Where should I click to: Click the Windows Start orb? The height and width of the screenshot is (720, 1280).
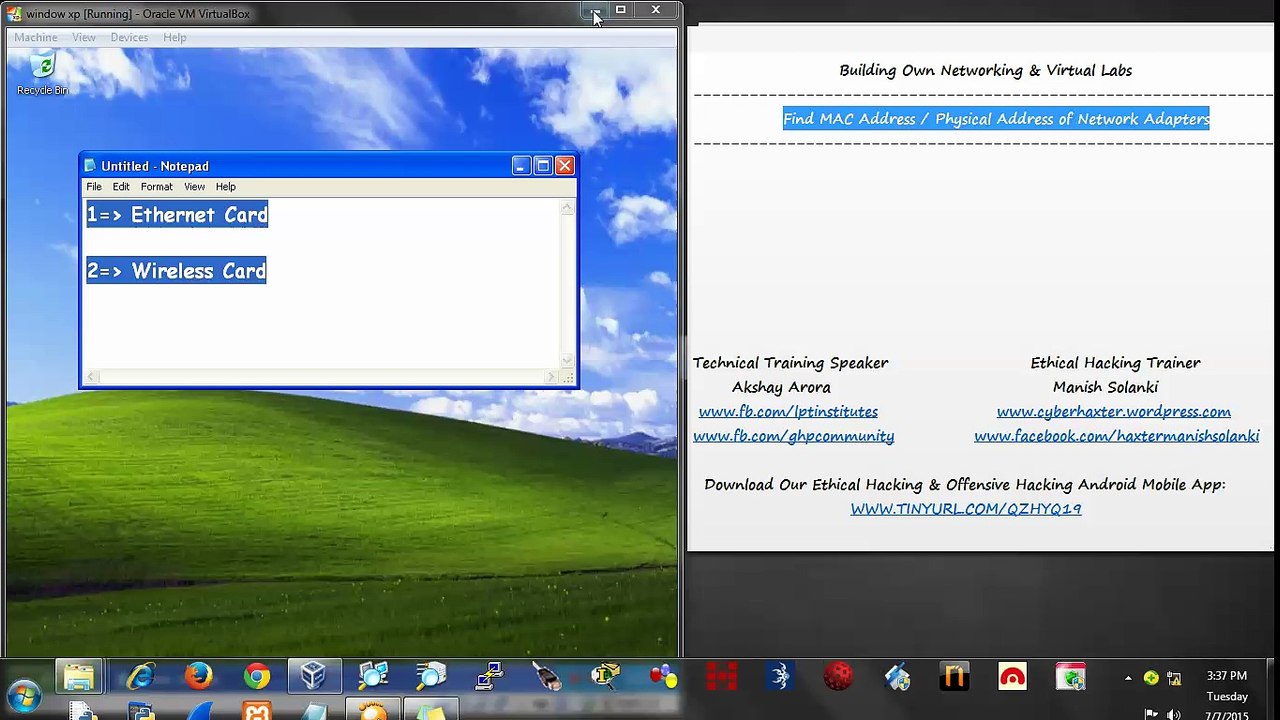[x=22, y=696]
